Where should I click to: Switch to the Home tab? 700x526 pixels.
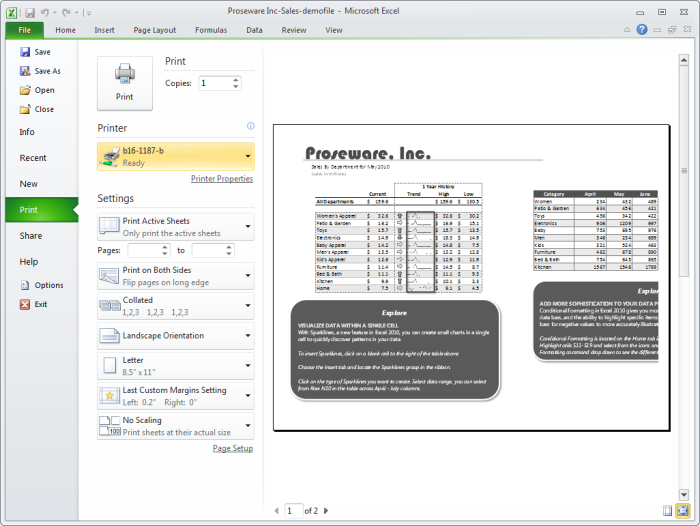point(65,30)
